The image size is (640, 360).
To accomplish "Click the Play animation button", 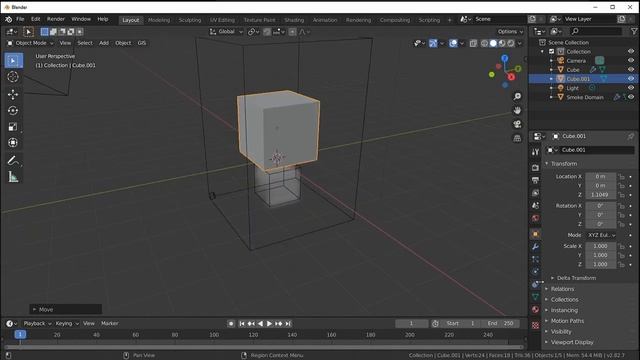I will [269, 324].
